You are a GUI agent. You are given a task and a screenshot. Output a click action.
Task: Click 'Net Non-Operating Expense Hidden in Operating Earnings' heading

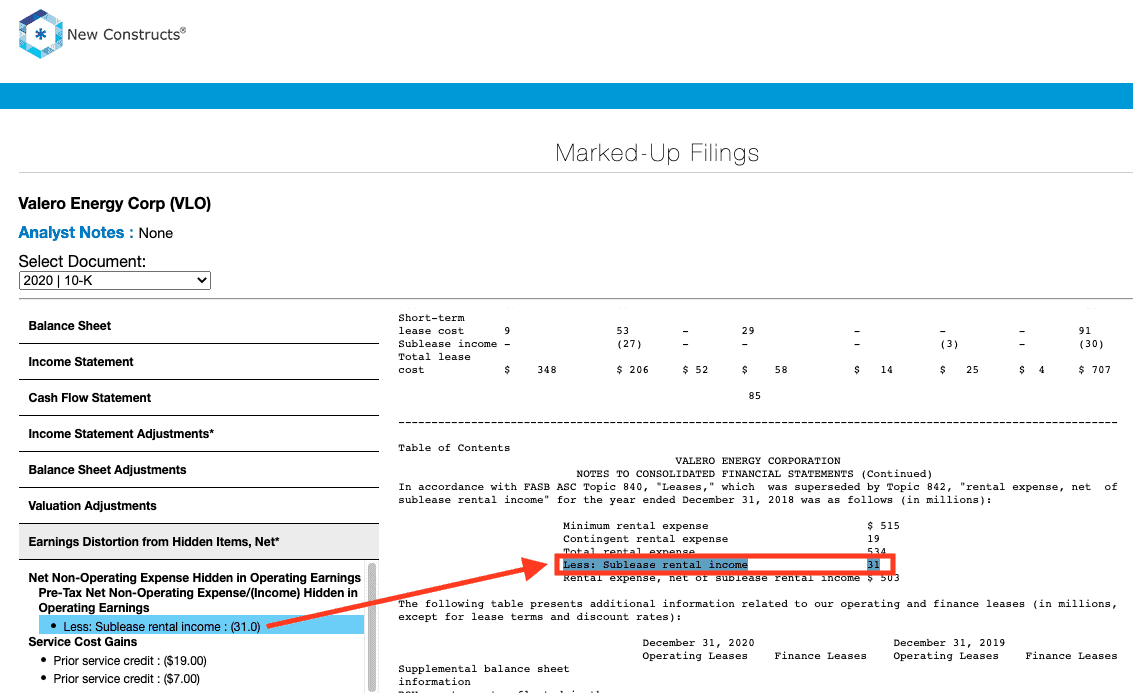[x=194, y=577]
